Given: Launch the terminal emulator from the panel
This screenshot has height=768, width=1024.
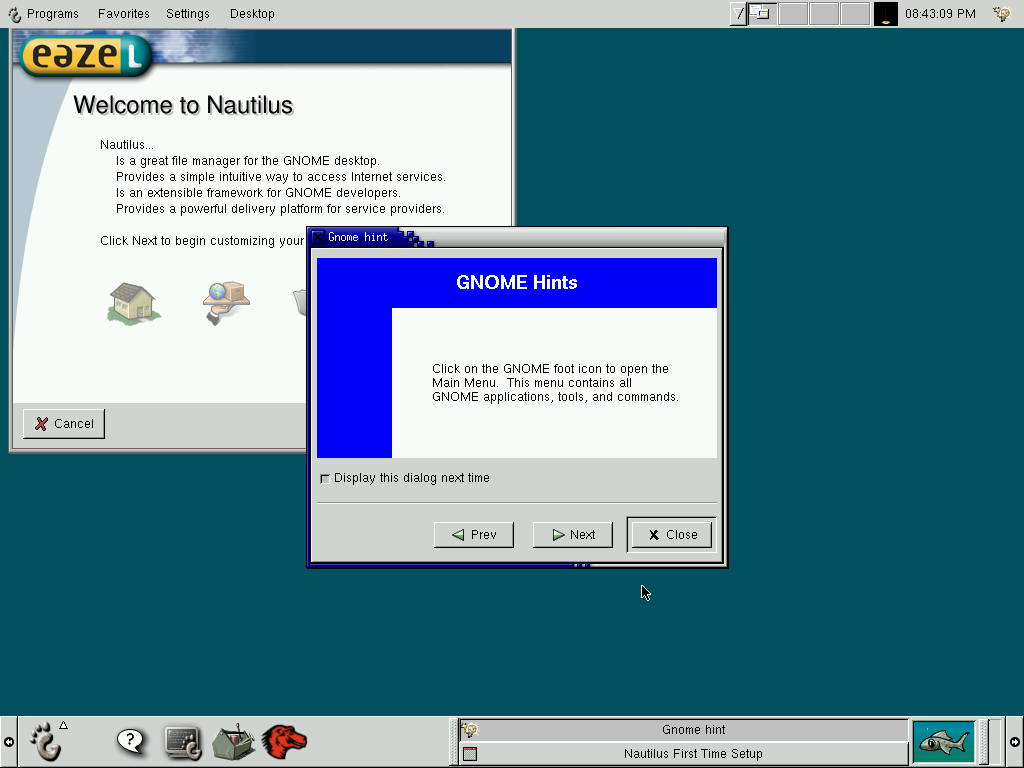Looking at the screenshot, I should coord(183,741).
